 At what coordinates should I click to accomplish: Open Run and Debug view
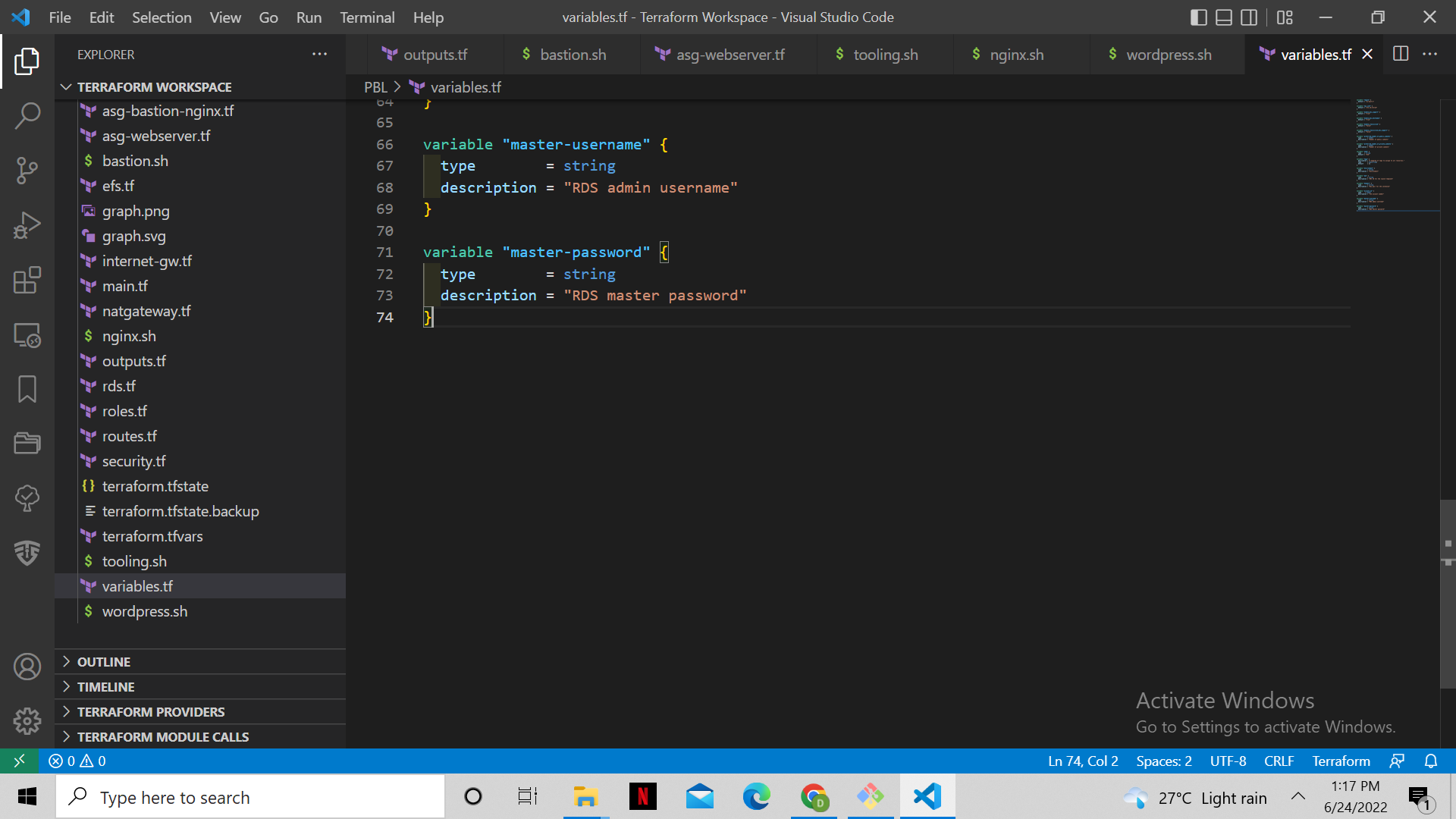(27, 225)
